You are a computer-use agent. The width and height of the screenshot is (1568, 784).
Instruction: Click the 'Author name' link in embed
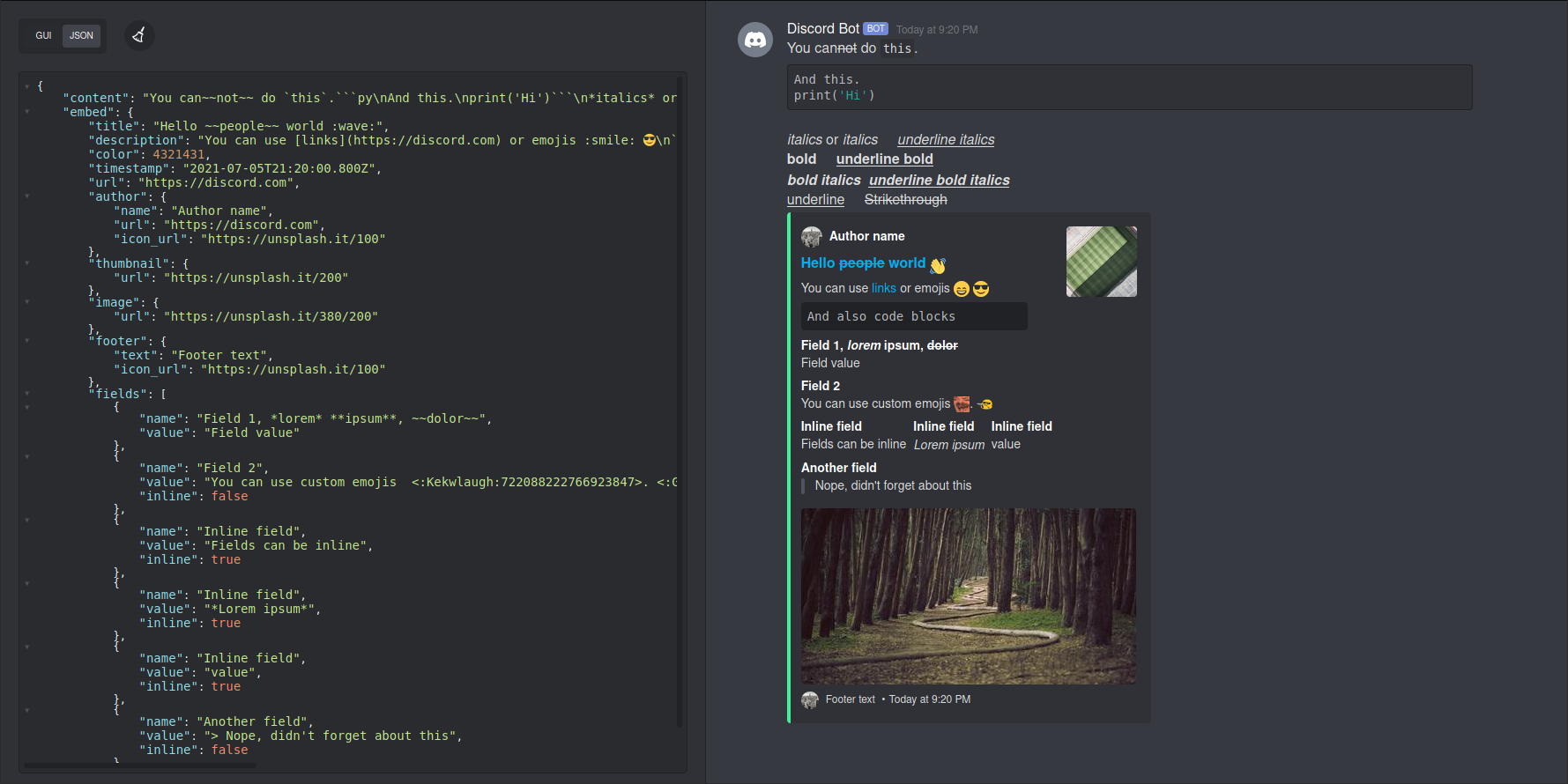pyautogui.click(x=866, y=236)
